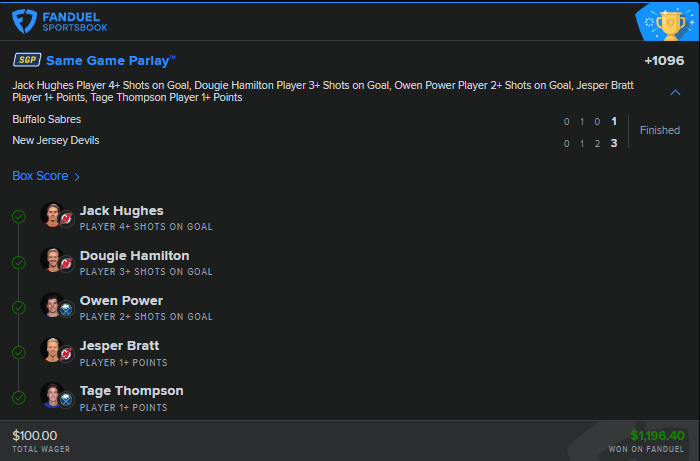Select the Jesper Bratt player name
Viewport: 700px width, 461px height.
click(x=119, y=346)
